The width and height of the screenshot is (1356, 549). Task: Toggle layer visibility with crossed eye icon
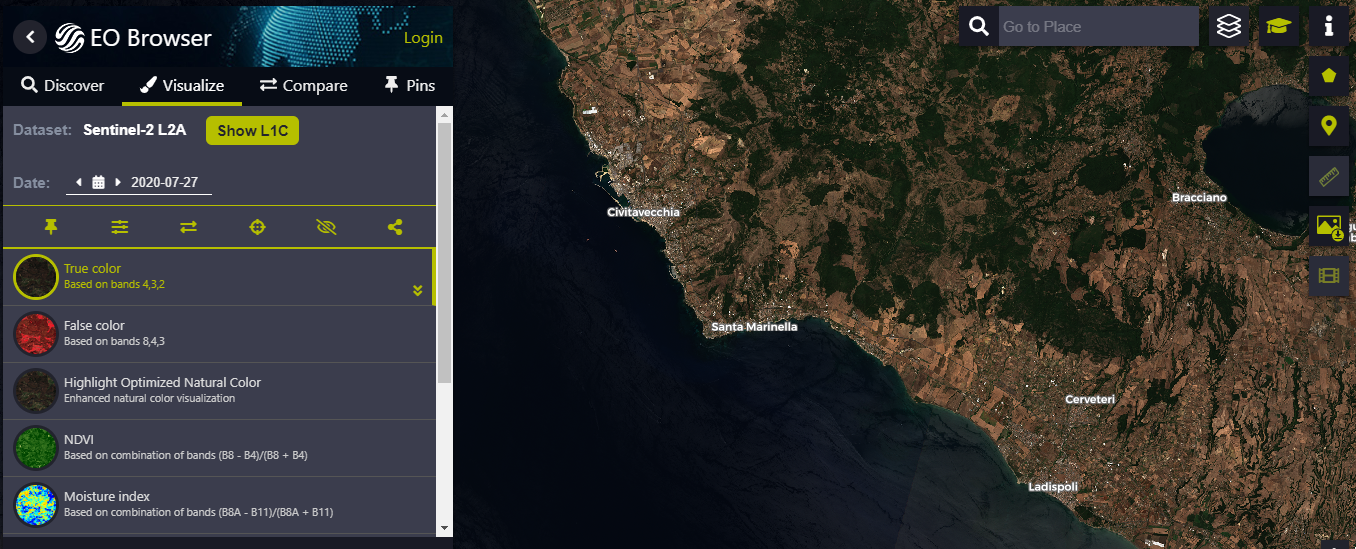pos(326,227)
